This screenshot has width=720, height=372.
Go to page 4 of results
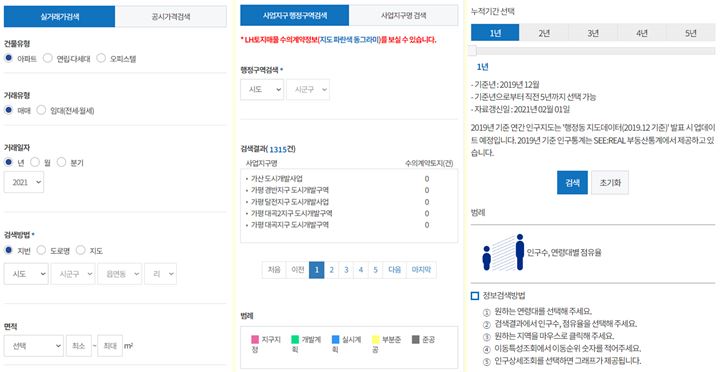(361, 270)
